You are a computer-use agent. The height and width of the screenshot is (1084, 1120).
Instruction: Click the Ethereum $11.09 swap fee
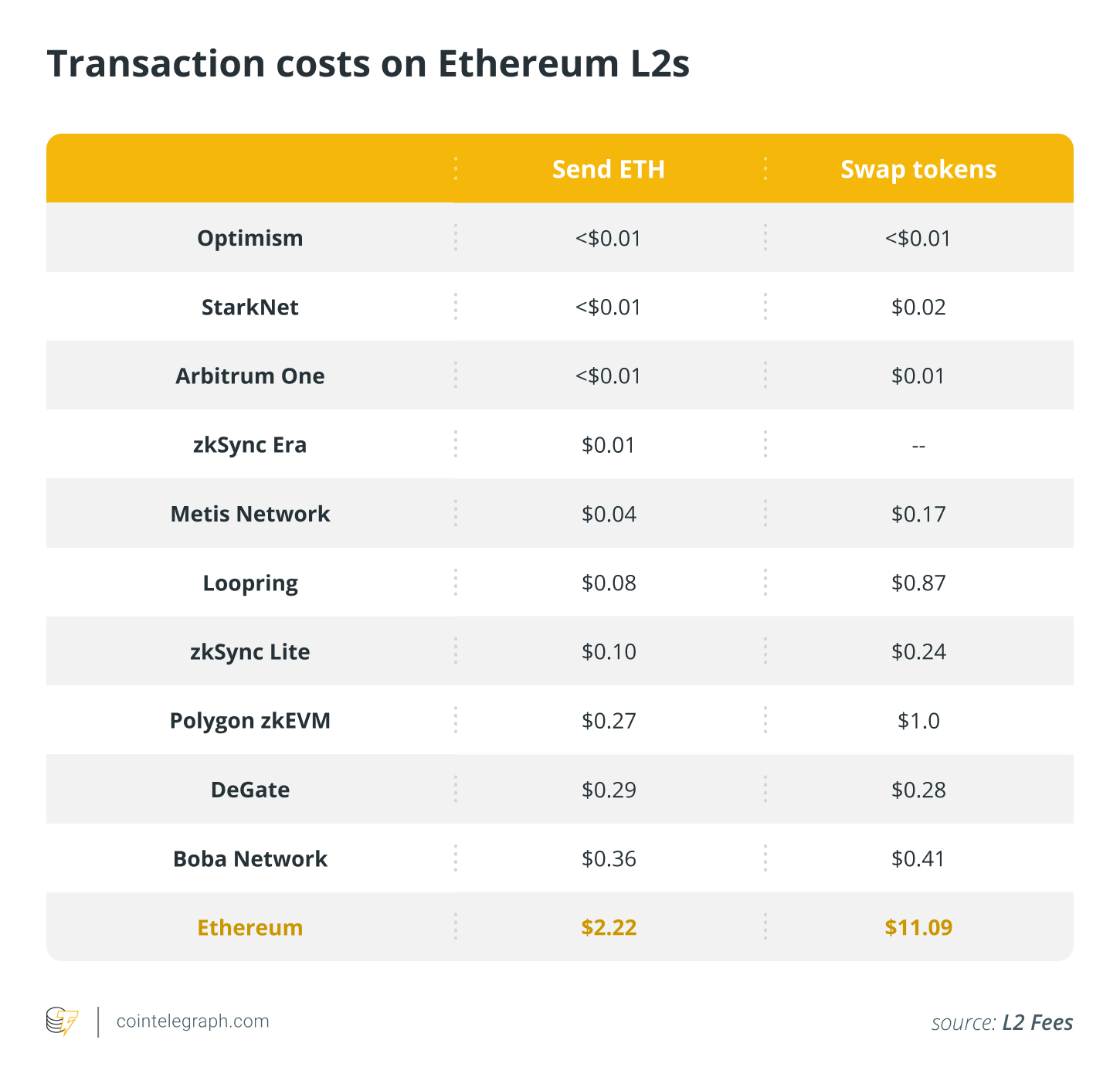(918, 927)
